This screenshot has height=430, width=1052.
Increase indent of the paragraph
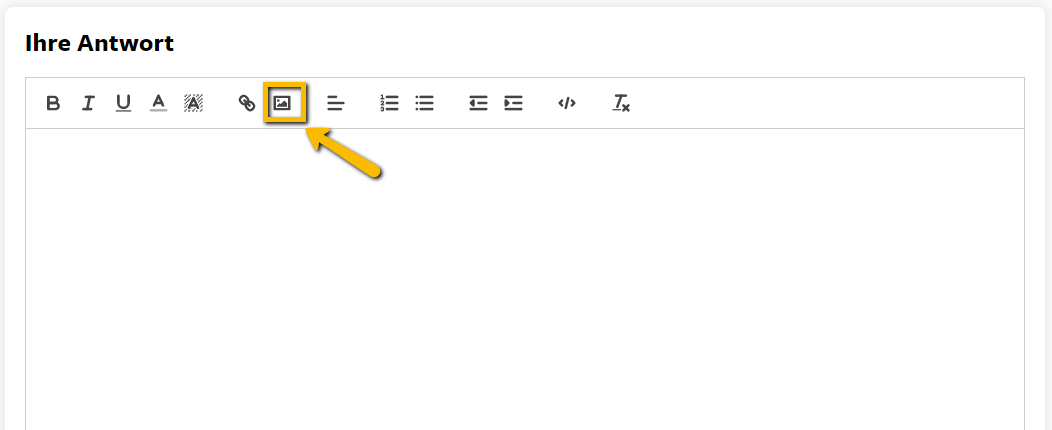(513, 103)
